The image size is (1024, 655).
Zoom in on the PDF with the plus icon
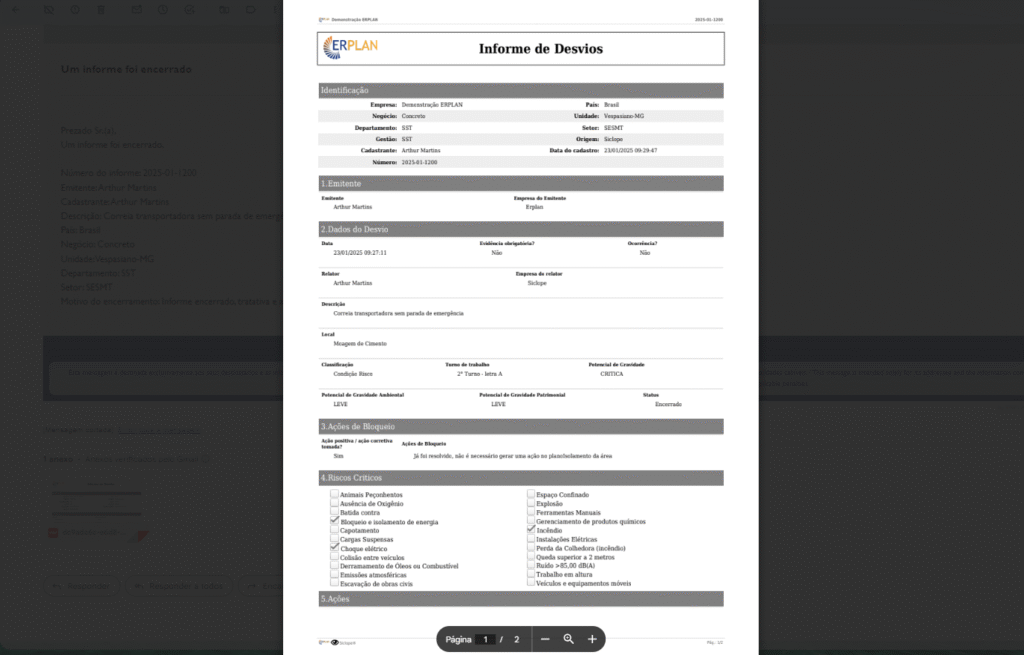tap(592, 639)
